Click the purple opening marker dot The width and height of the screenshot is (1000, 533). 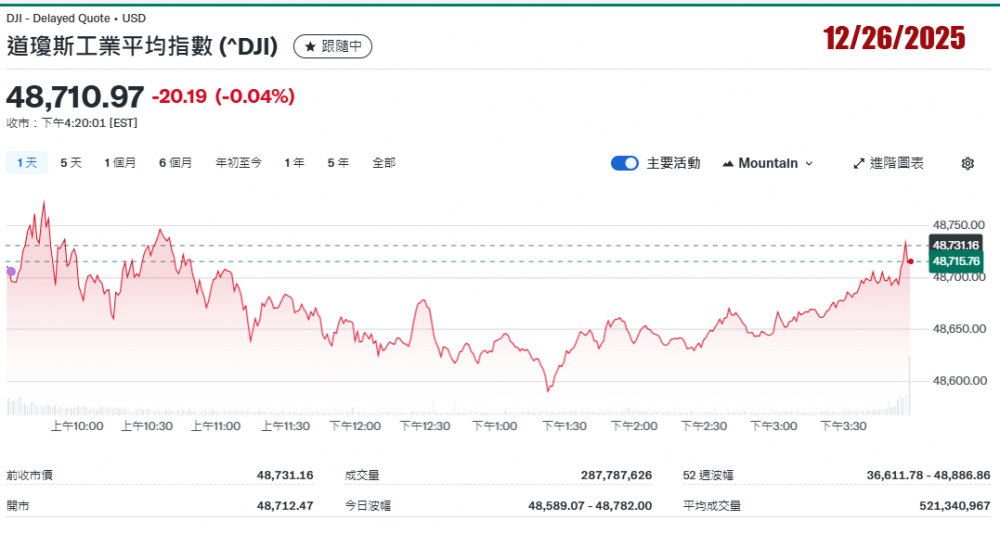point(11,271)
